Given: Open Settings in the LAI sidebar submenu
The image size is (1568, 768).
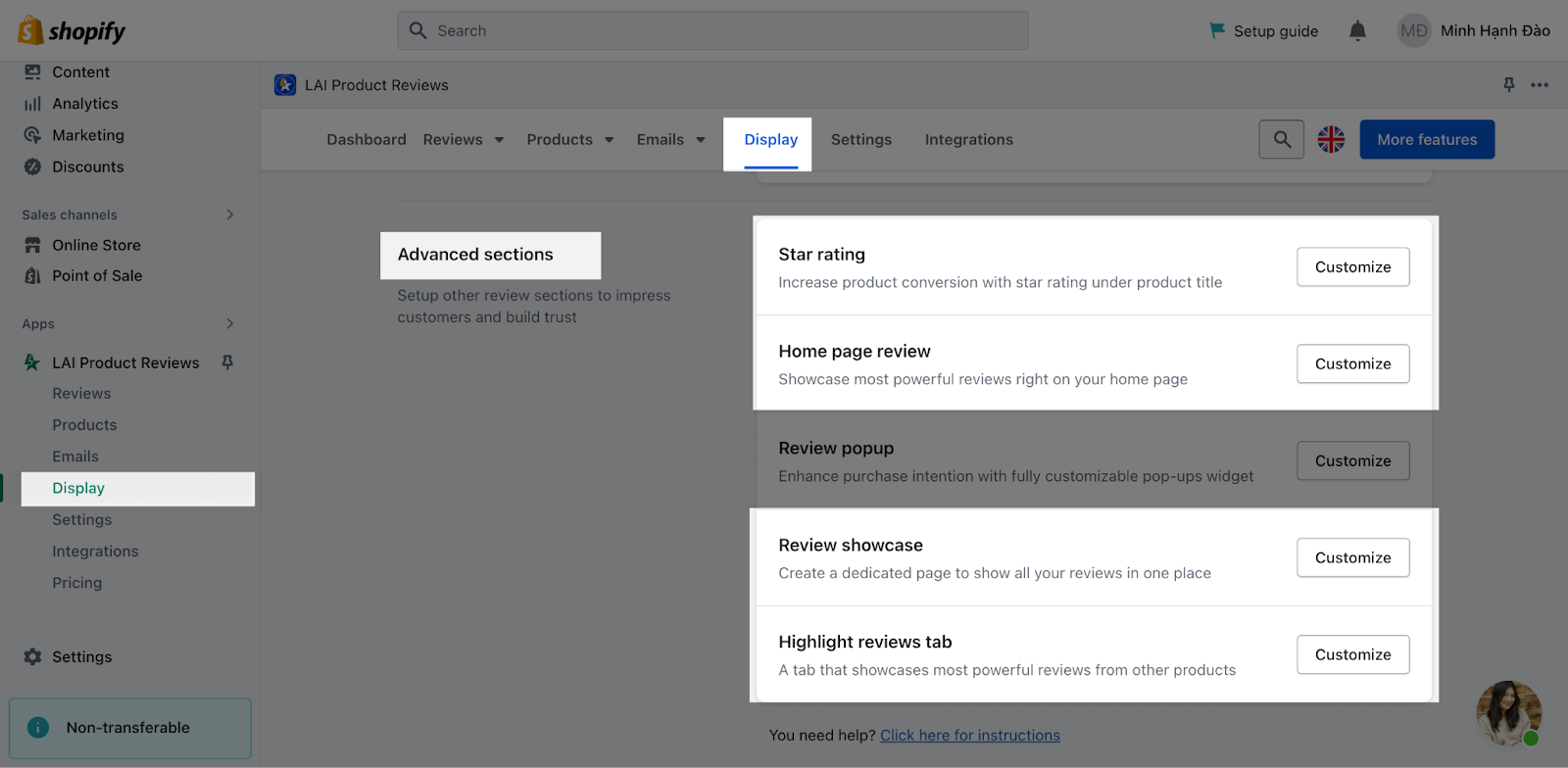Looking at the screenshot, I should [x=82, y=519].
